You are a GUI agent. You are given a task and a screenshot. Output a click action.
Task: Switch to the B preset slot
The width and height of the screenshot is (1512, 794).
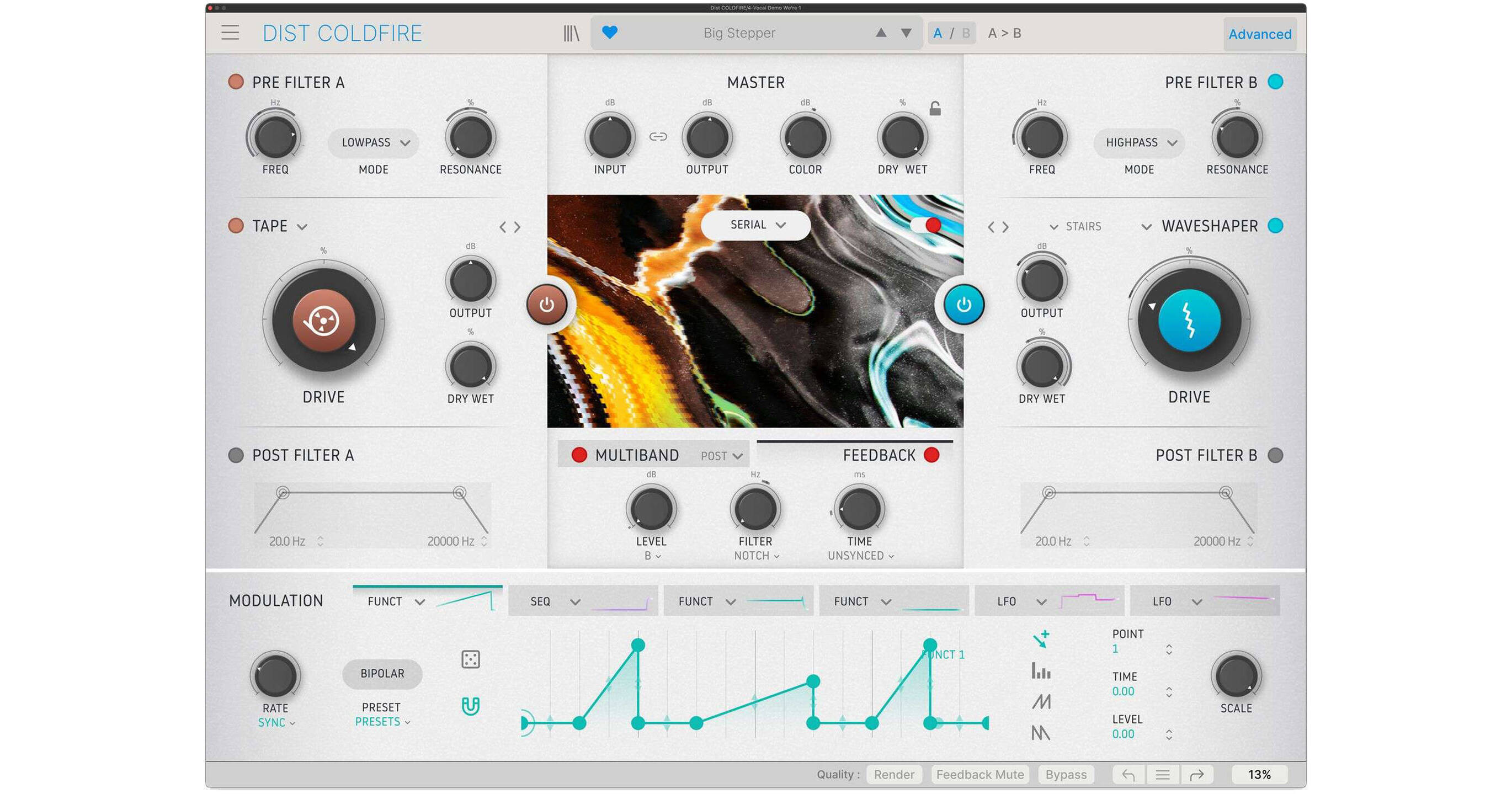pos(966,33)
